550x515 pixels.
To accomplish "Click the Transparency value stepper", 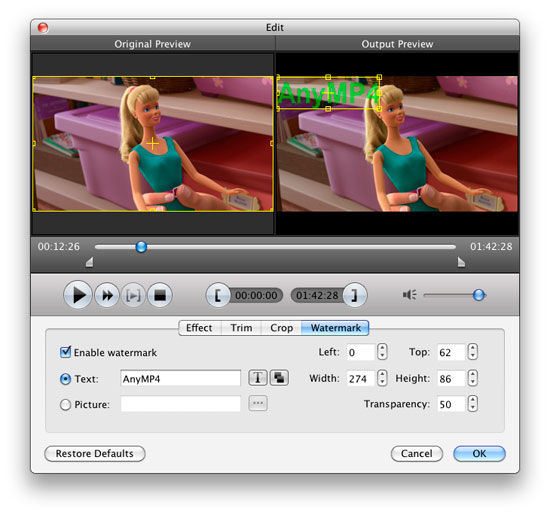I will 472,404.
